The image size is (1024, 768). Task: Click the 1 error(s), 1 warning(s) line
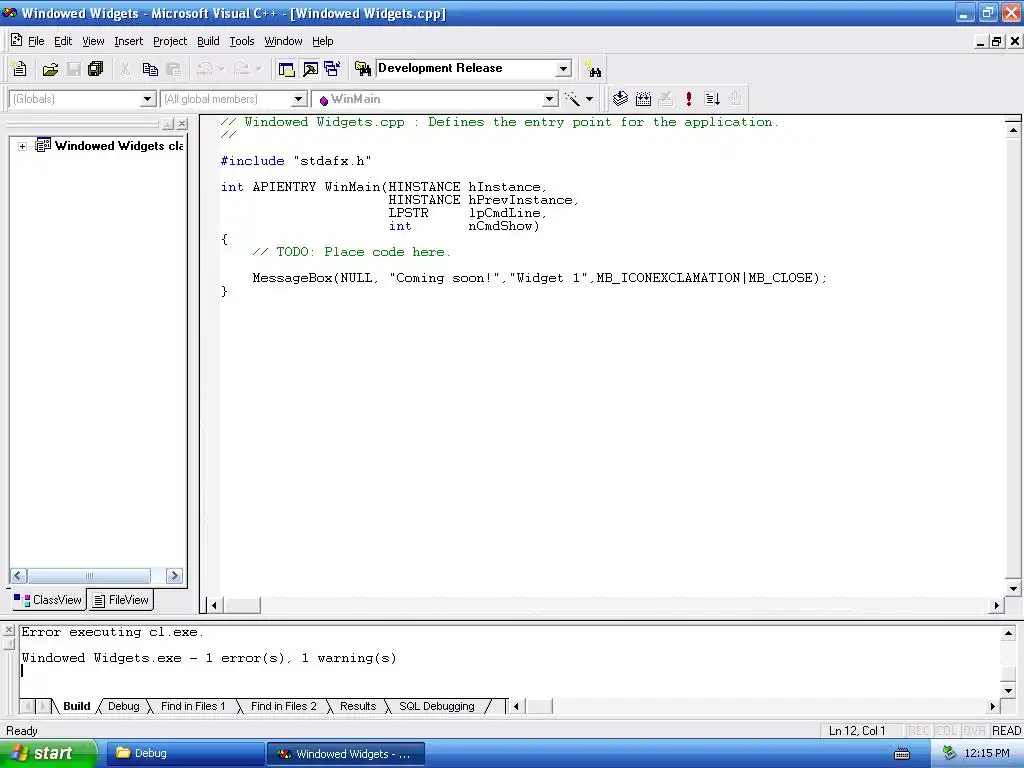coord(209,658)
